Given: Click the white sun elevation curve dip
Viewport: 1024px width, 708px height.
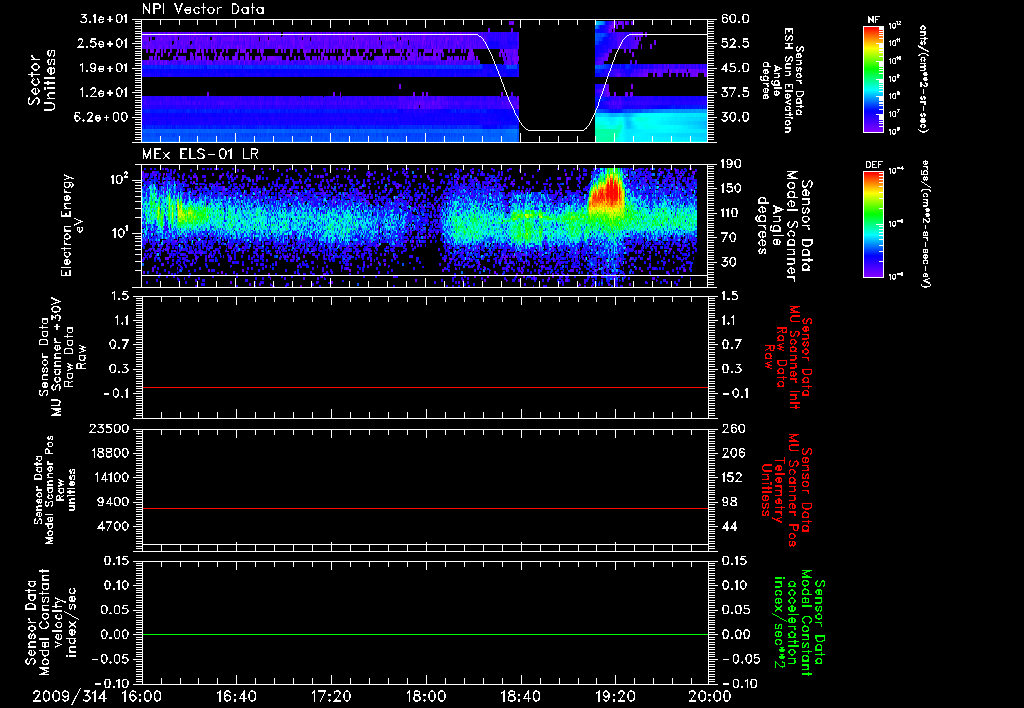Looking at the screenshot, I should coord(556,130).
